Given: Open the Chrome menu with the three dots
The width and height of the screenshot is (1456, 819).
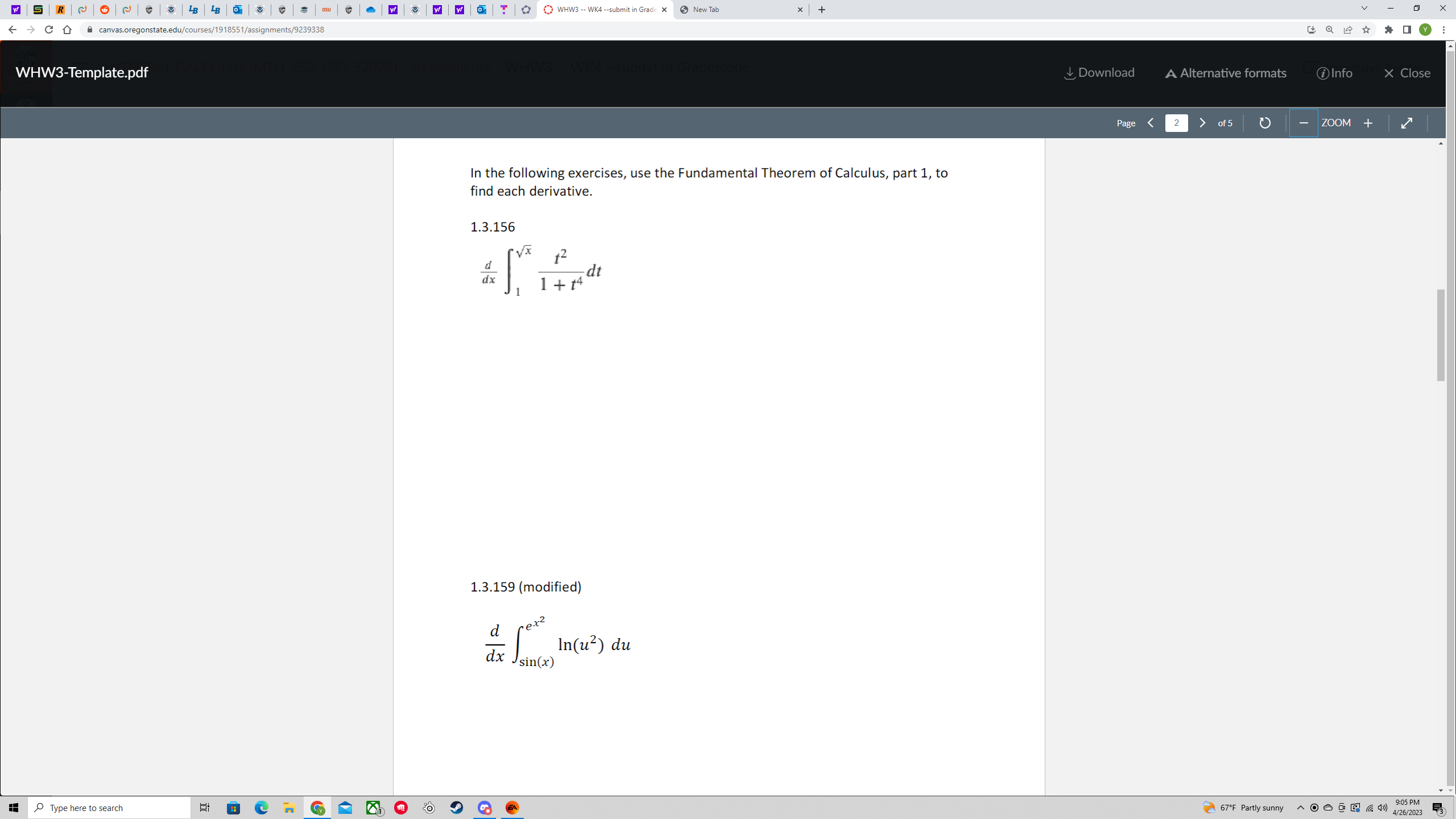Looking at the screenshot, I should click(x=1445, y=29).
